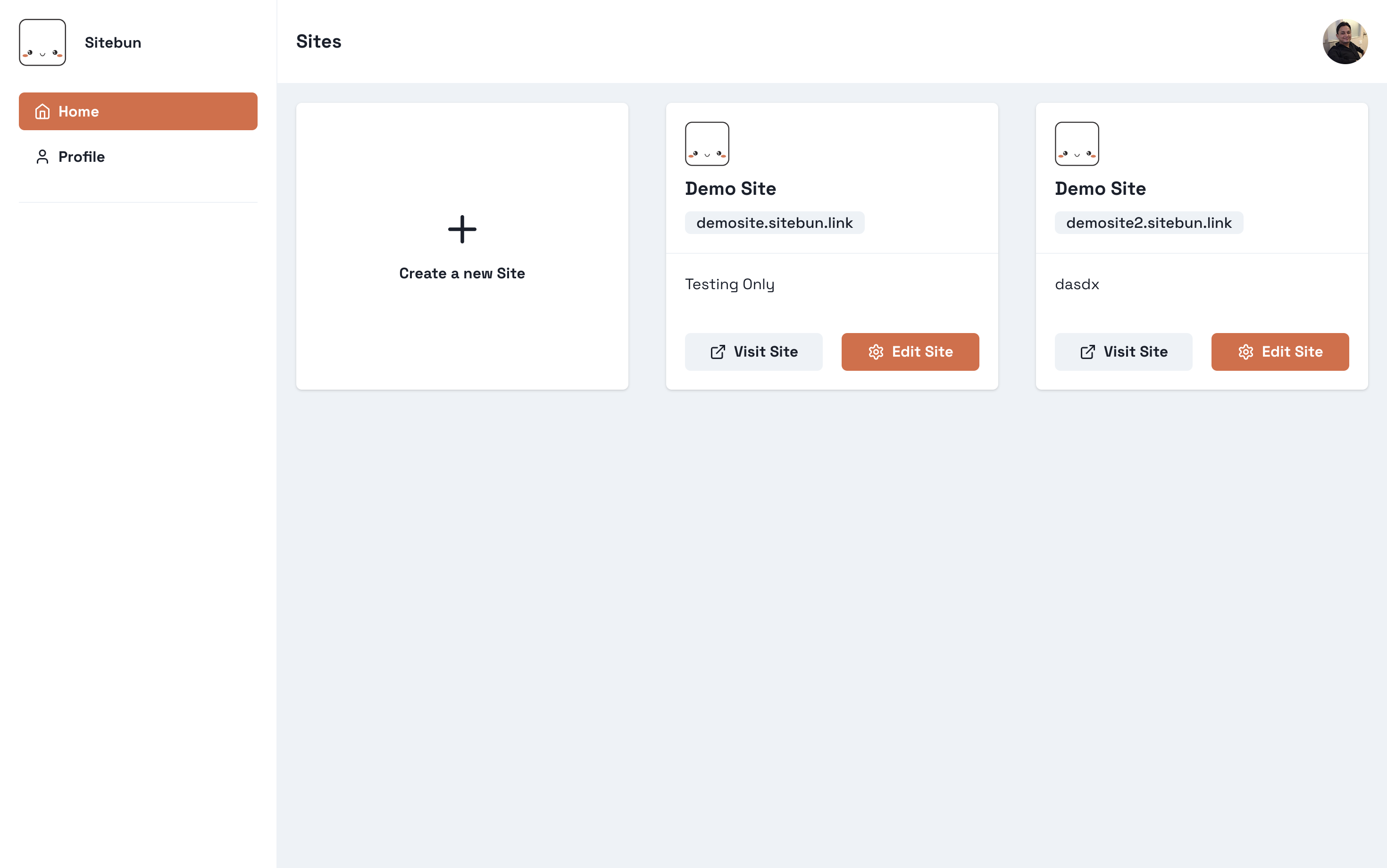The image size is (1387, 868).
Task: Click the external link icon on the dasdx card
Action: [1087, 352]
